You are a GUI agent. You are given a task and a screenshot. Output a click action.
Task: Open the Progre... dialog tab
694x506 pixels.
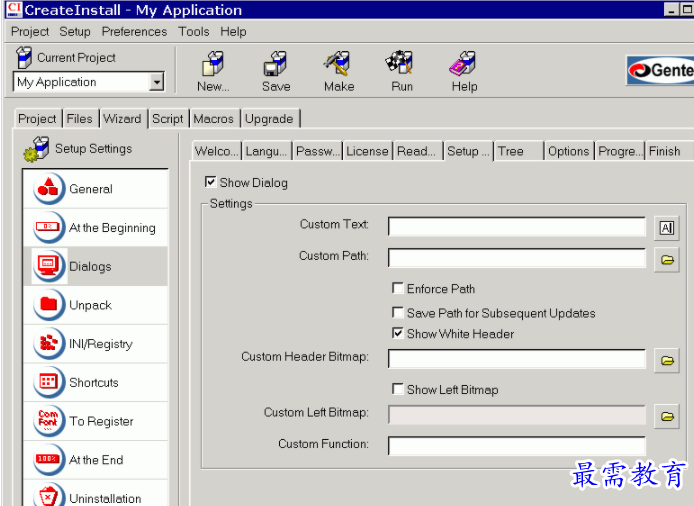tap(620, 151)
